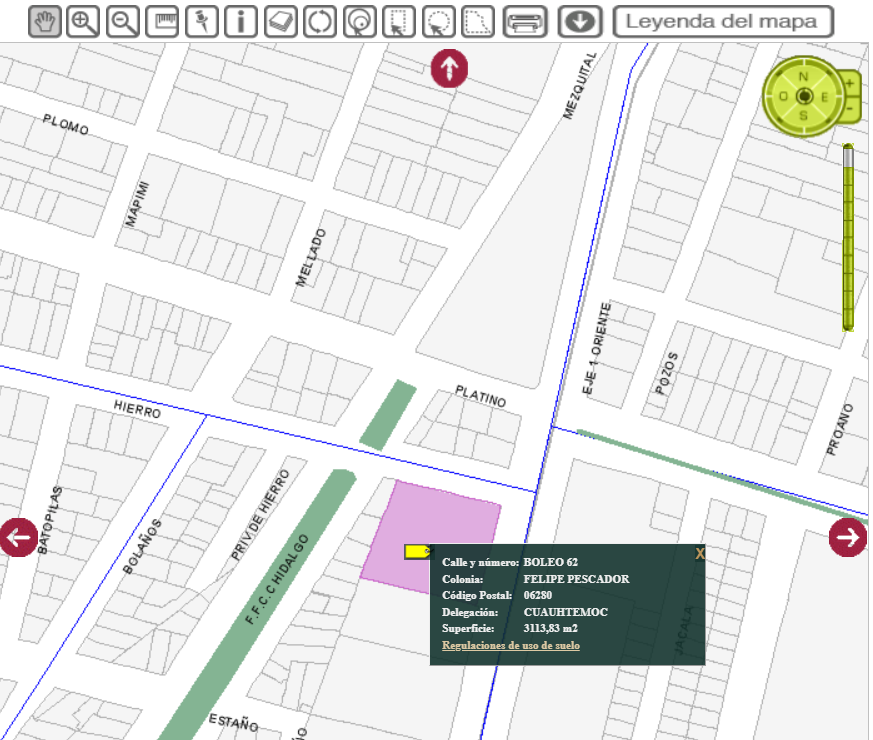Click the MEZQUITAL street label
This screenshot has height=740, width=873.
click(x=580, y=86)
